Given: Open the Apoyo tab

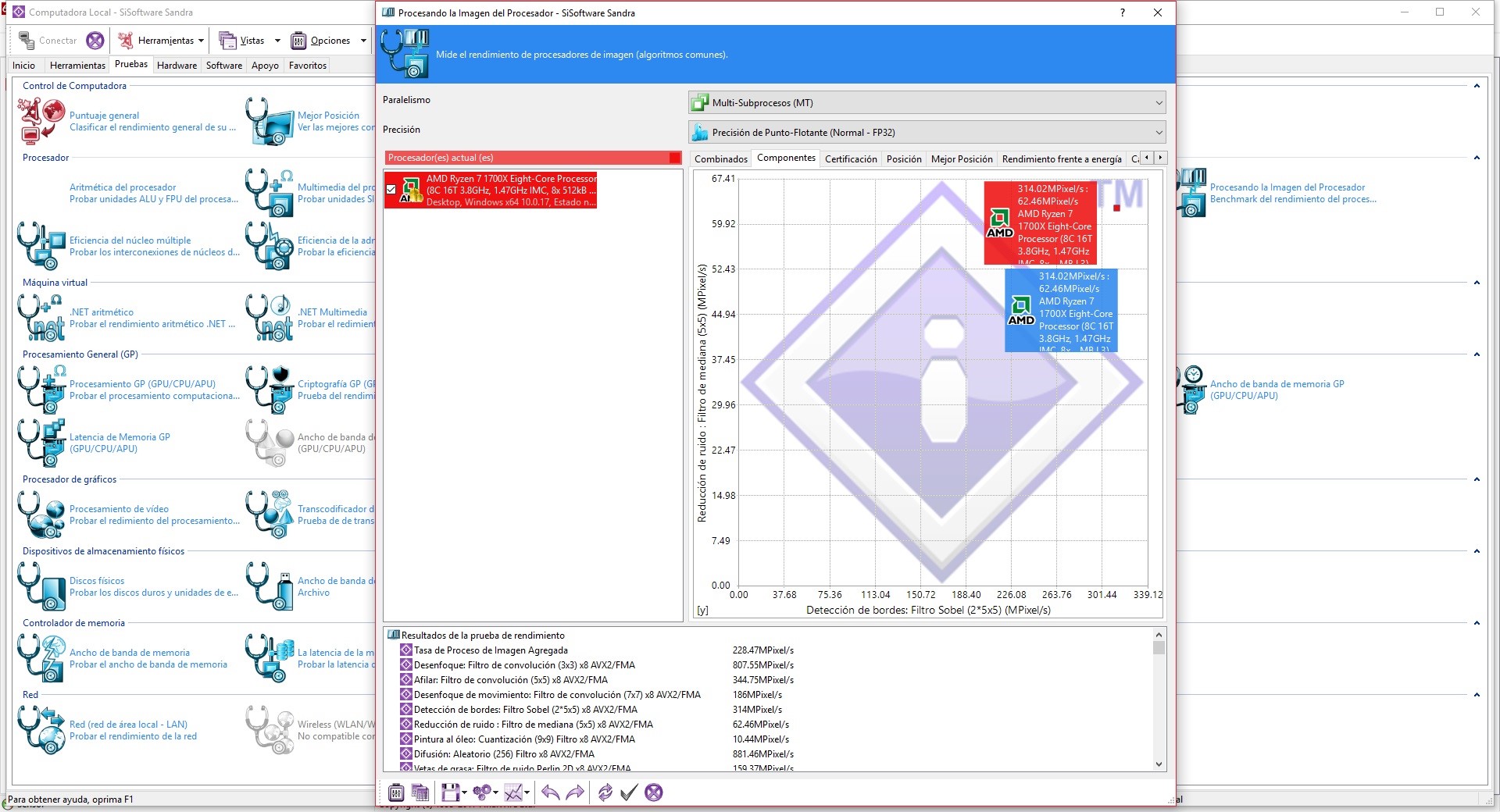Looking at the screenshot, I should [x=265, y=66].
